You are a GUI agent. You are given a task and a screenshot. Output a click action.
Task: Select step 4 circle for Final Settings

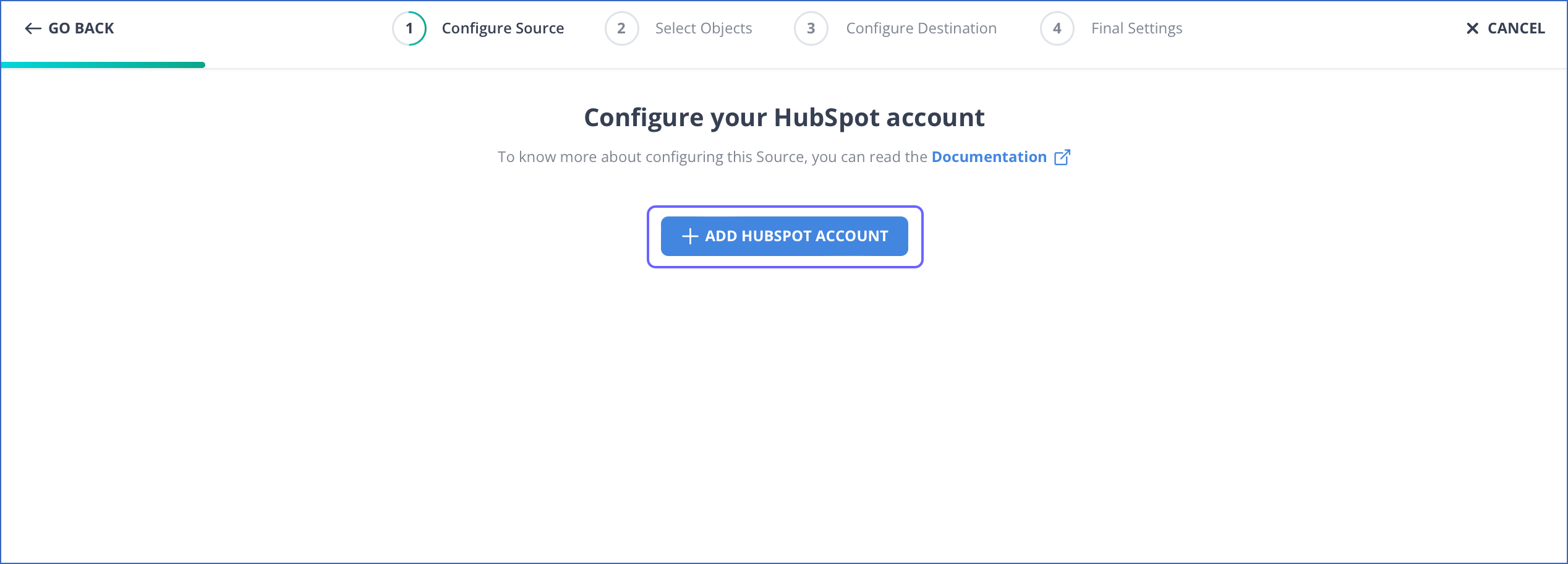(x=1057, y=28)
